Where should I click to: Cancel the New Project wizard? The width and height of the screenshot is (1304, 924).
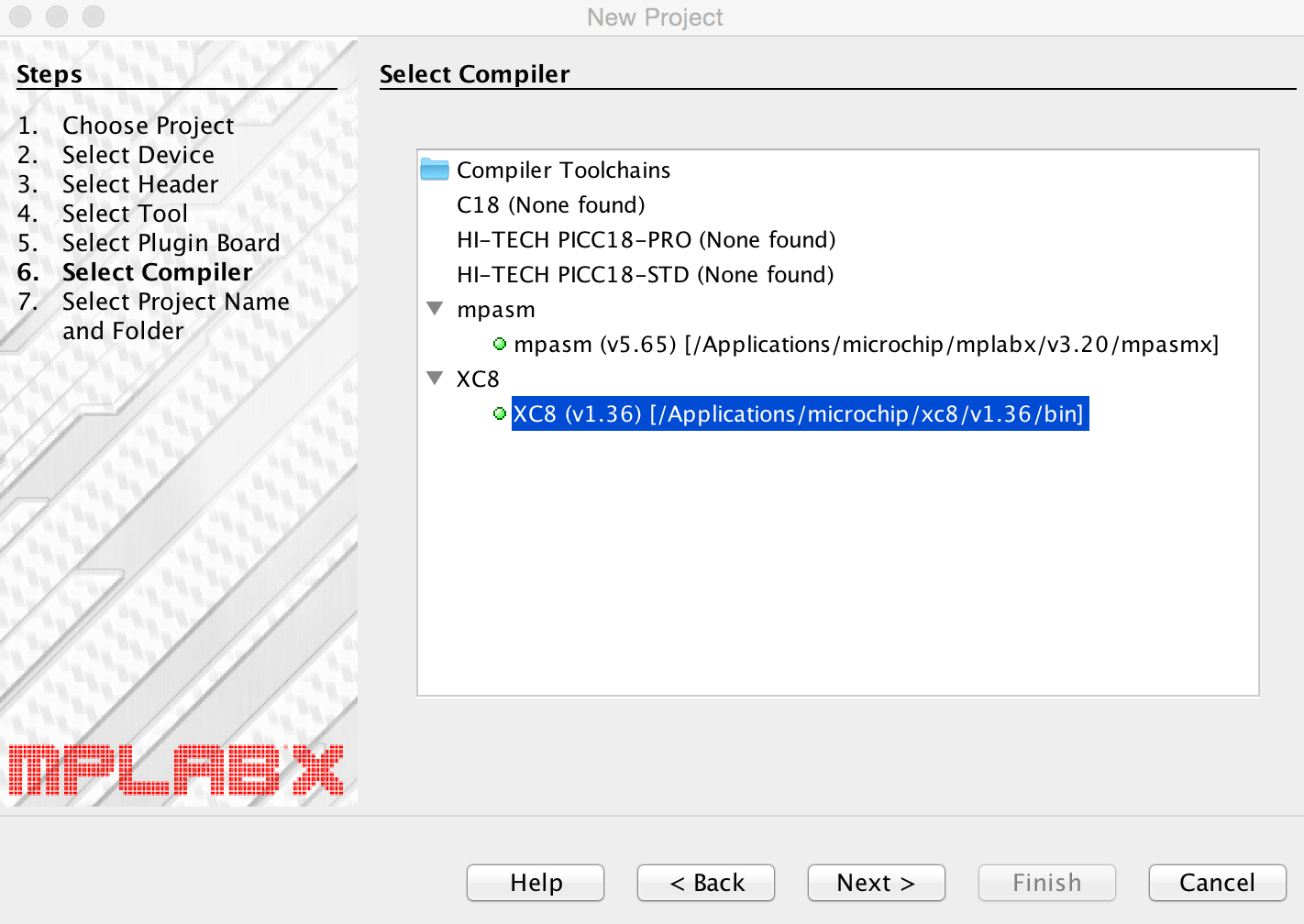(1218, 883)
